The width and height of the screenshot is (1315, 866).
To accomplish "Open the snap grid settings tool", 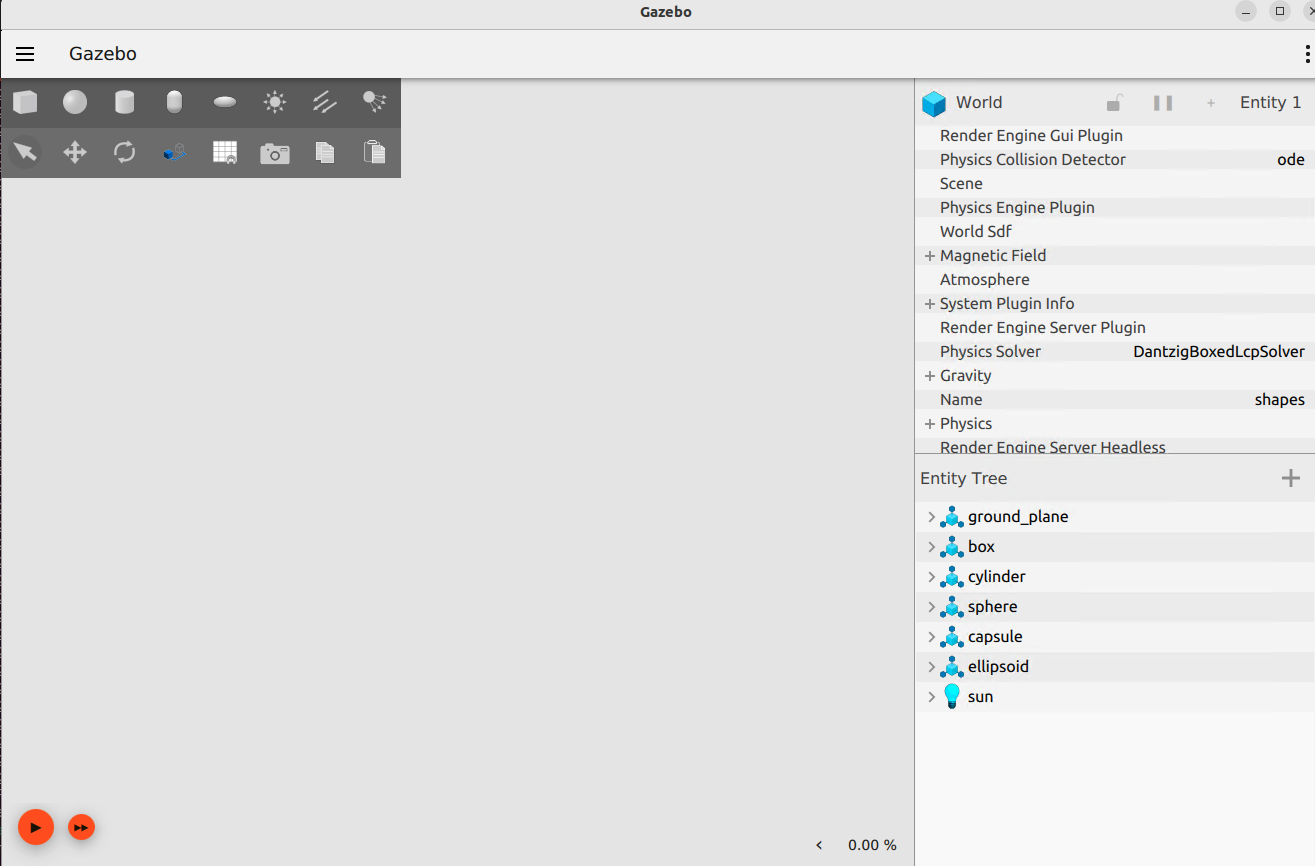I will coord(225,152).
